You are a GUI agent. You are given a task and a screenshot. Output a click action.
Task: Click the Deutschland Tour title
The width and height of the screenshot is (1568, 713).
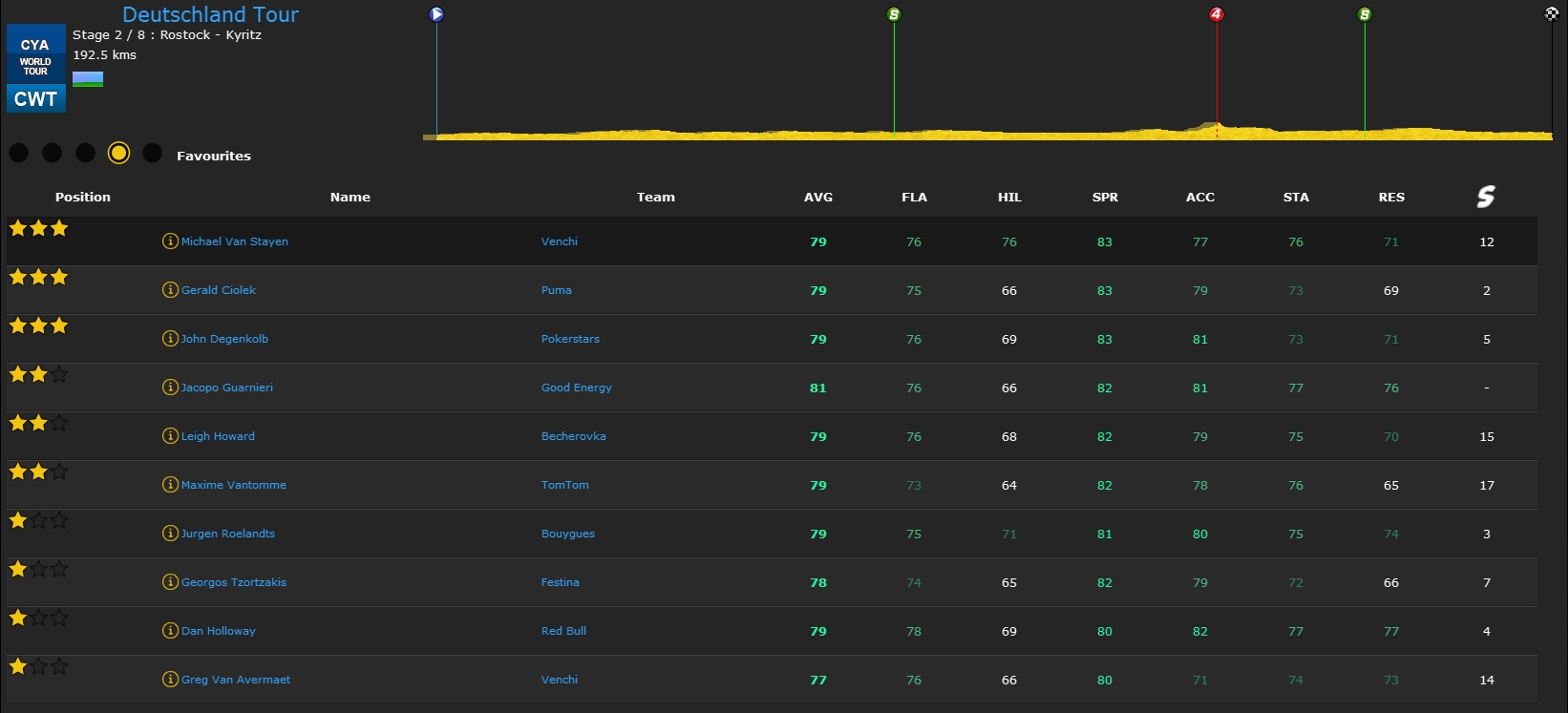tap(211, 14)
